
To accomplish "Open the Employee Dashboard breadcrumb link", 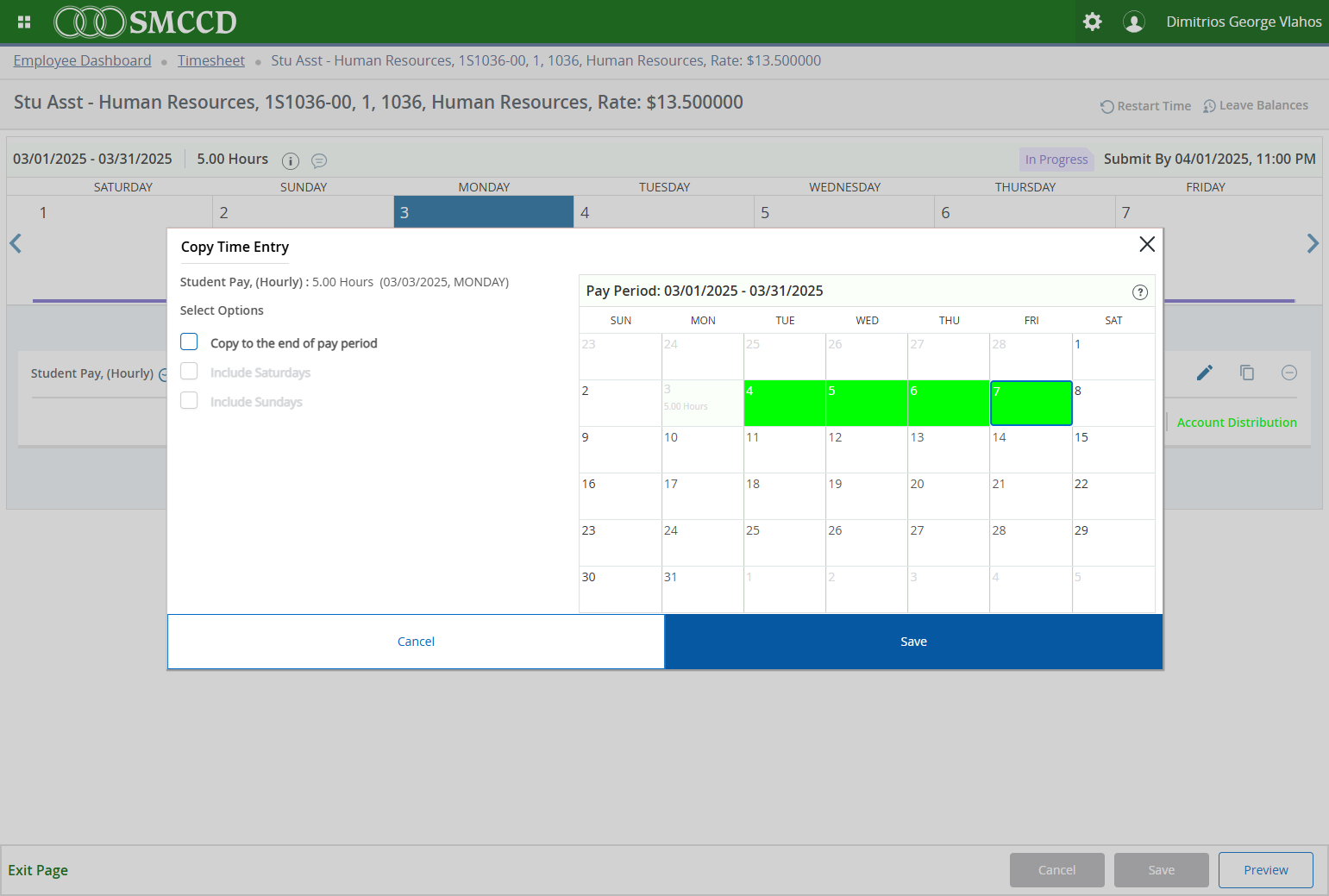I will click(82, 60).
